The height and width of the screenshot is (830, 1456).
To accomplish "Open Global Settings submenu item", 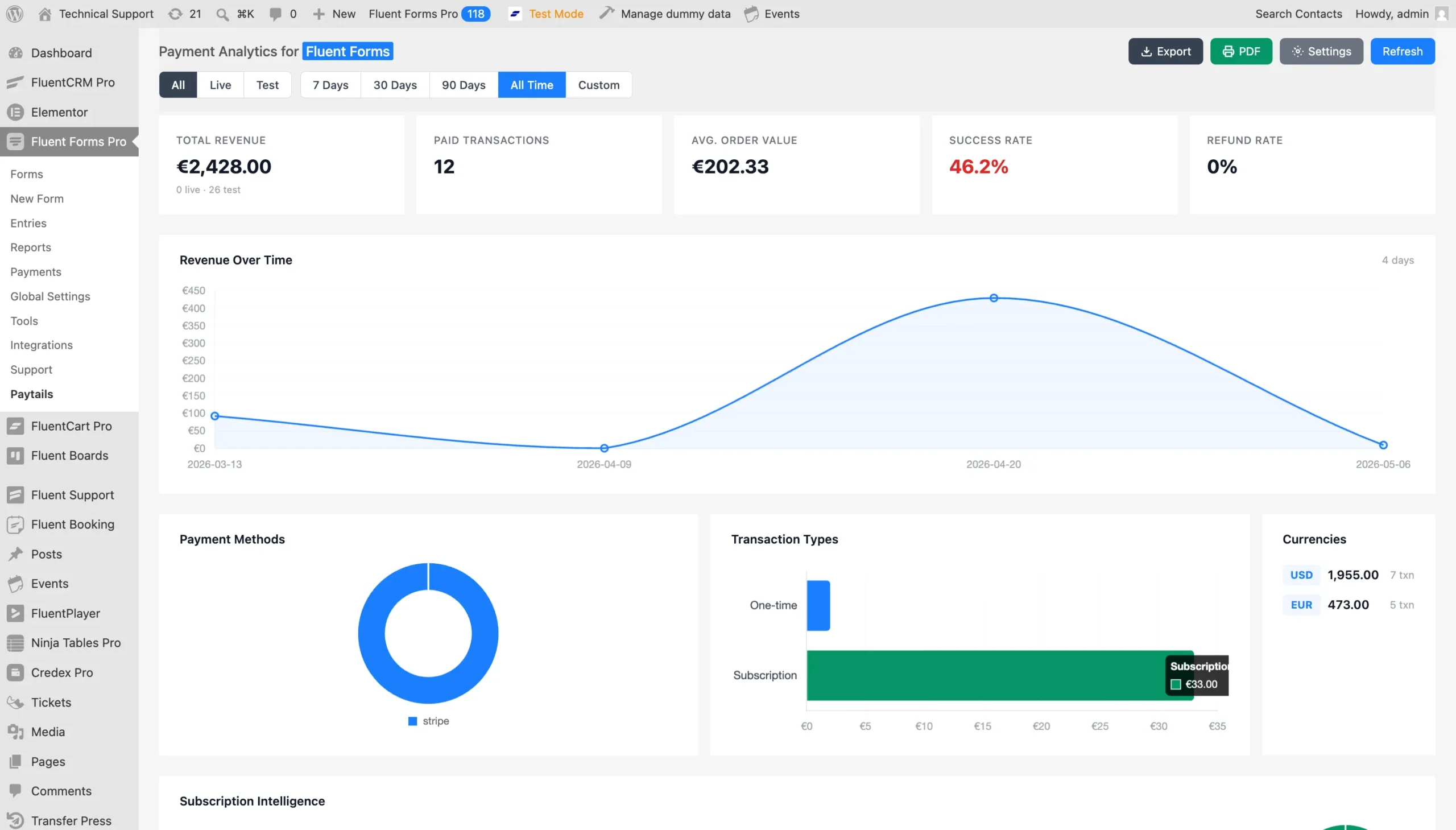I will (50, 296).
